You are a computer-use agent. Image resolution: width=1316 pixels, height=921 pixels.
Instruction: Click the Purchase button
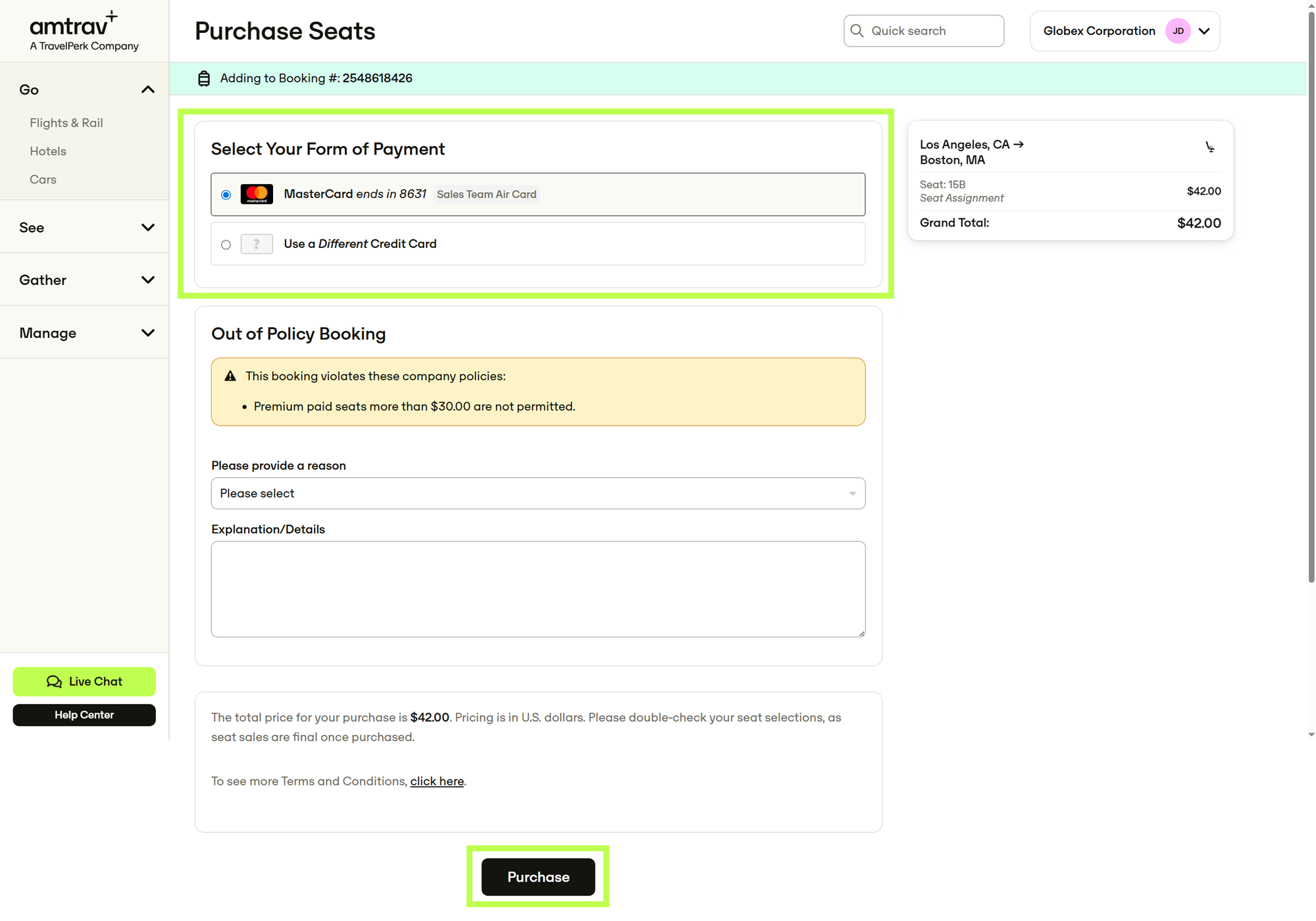pyautogui.click(x=538, y=877)
